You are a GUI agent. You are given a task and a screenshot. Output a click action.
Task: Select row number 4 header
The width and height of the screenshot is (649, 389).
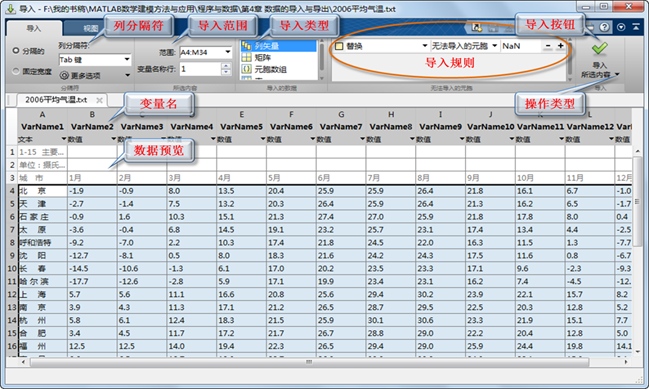pos(12,191)
